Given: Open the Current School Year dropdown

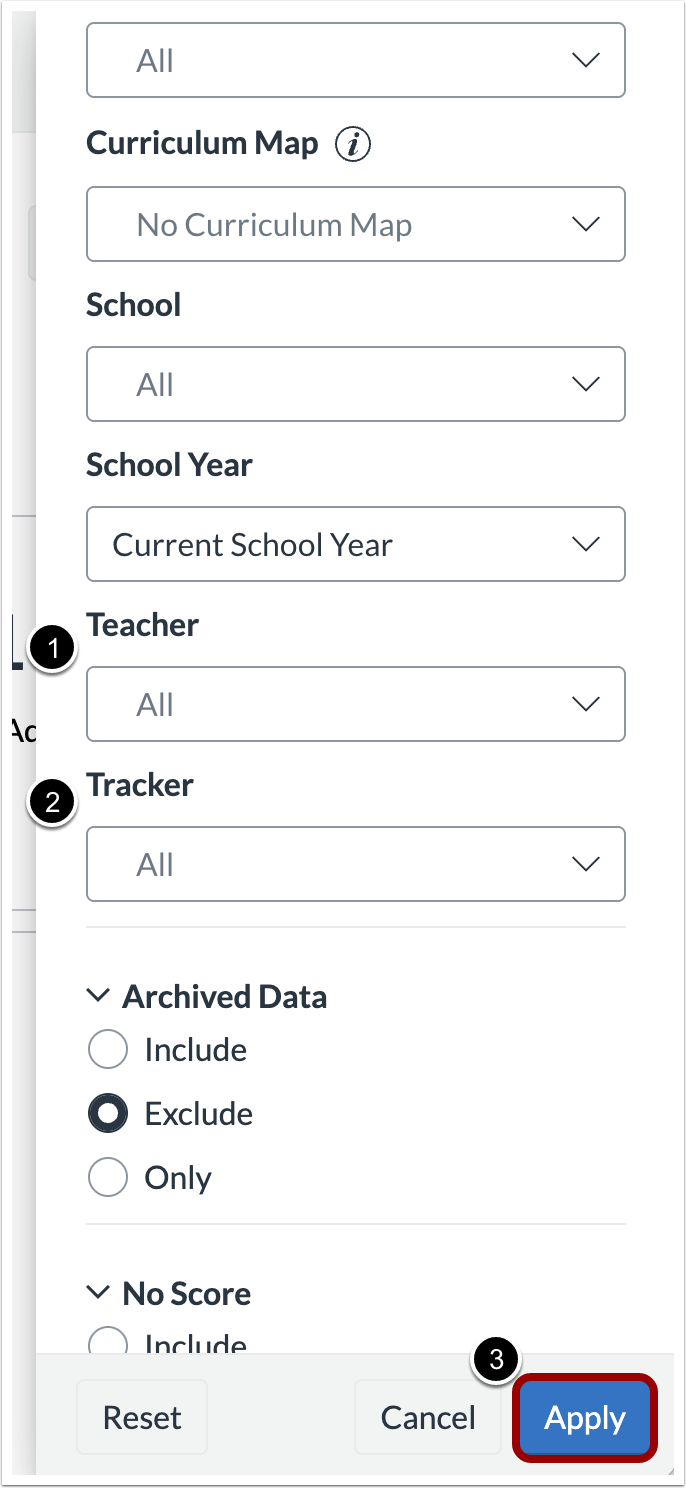Looking at the screenshot, I should point(356,544).
